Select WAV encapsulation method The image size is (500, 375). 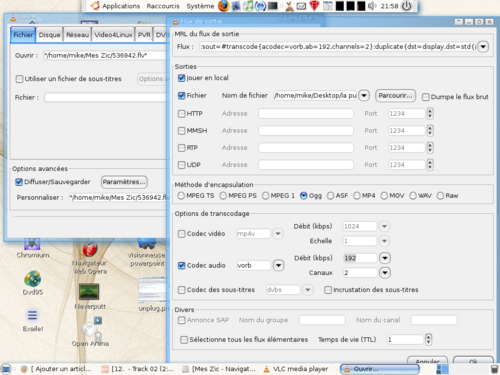[413, 196]
